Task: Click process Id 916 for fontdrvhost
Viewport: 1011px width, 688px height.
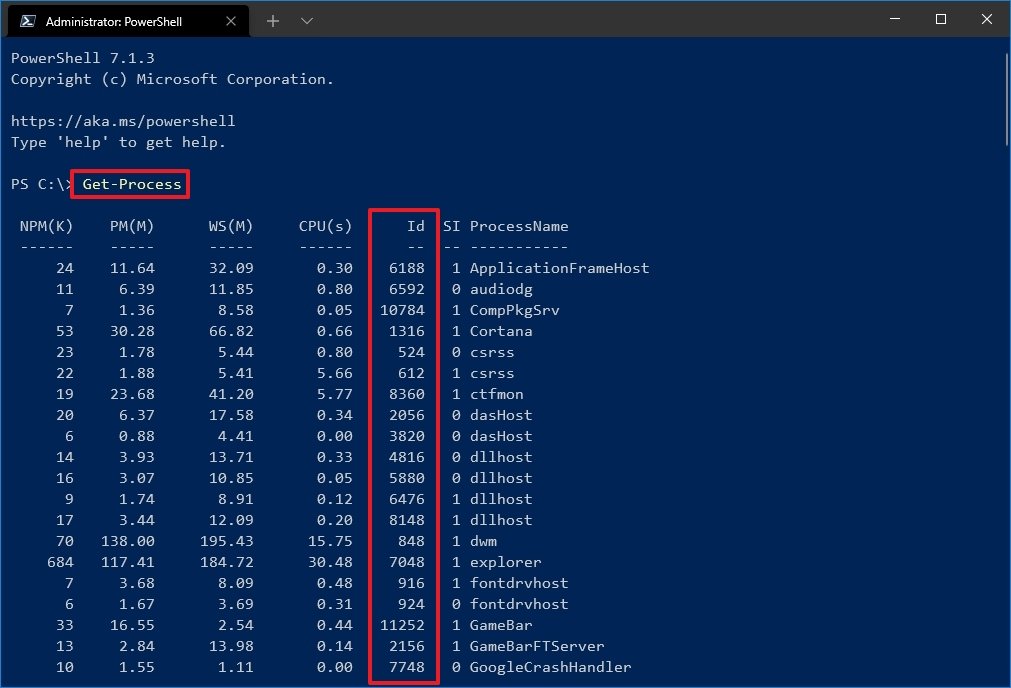Action: pyautogui.click(x=411, y=583)
